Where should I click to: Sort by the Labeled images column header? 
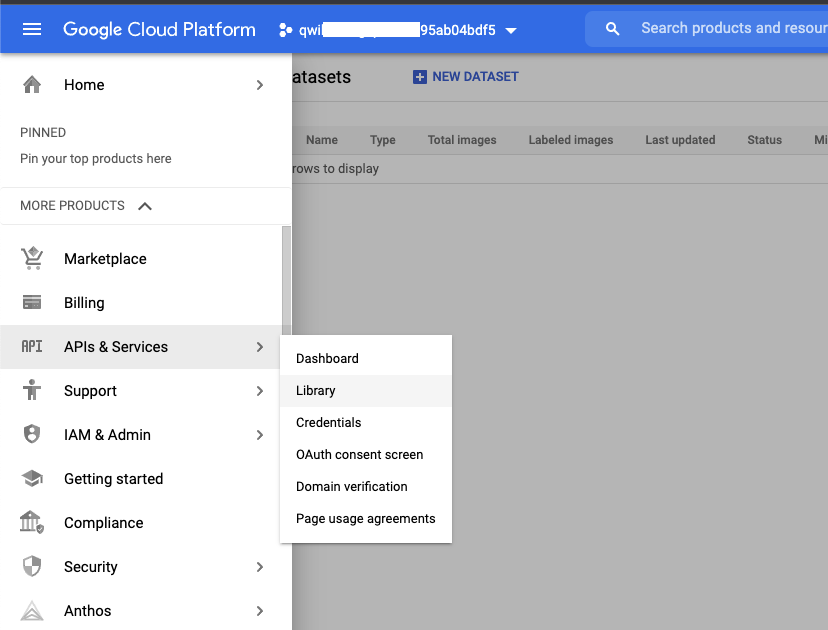(571, 140)
